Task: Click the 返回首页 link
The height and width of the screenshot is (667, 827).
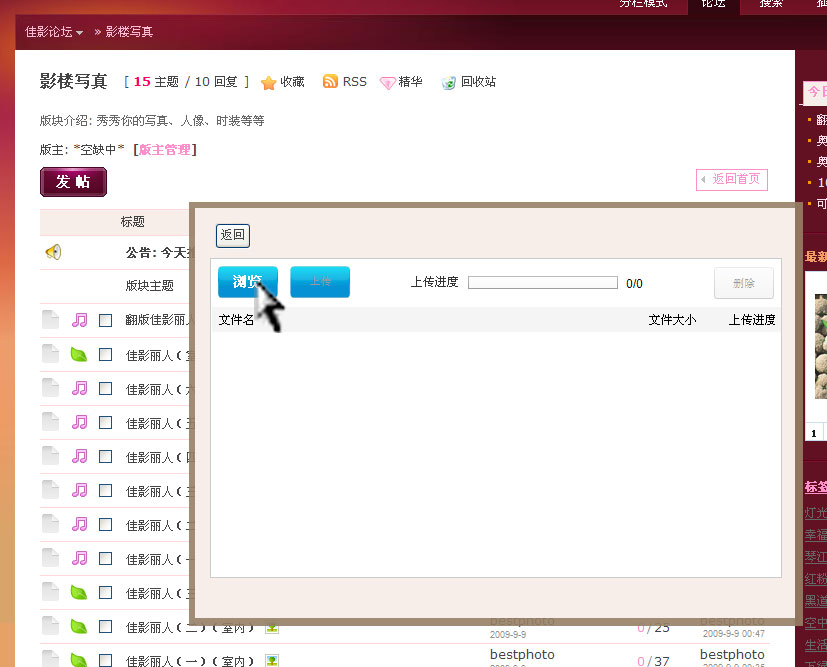Action: tap(731, 180)
